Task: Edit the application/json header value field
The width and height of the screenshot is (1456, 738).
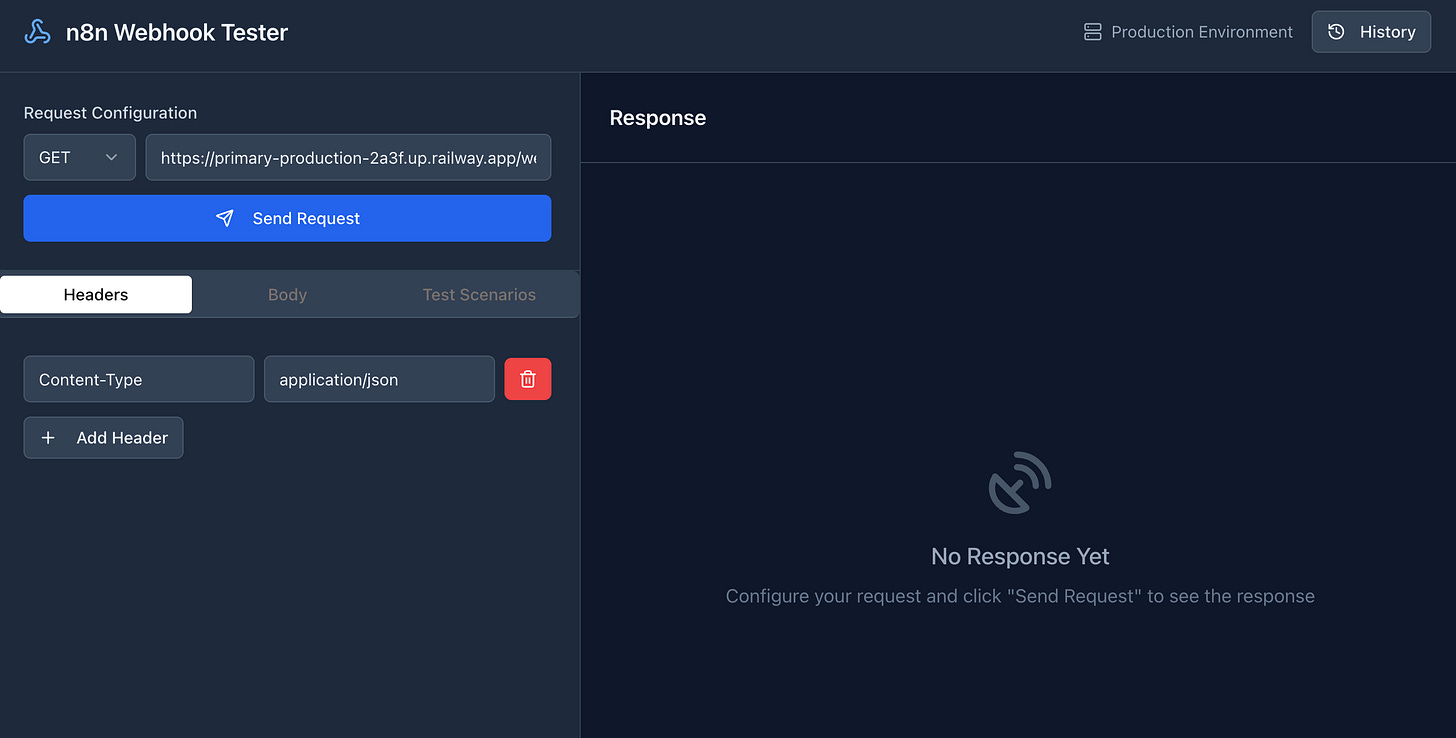Action: [379, 380]
